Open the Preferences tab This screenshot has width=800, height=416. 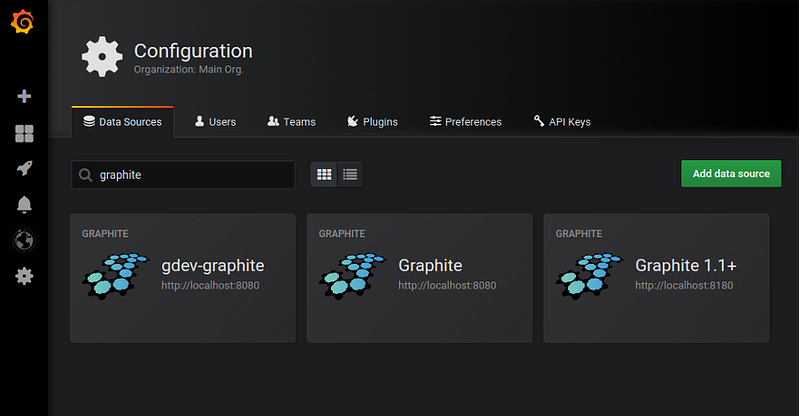coord(465,122)
